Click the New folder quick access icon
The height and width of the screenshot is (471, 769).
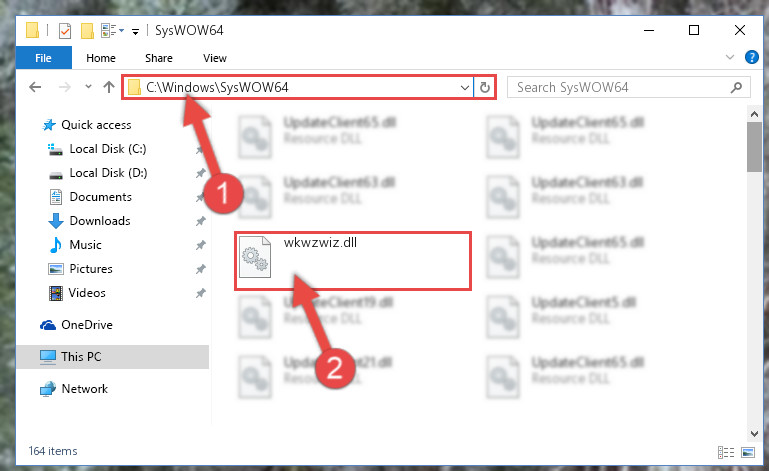point(87,31)
